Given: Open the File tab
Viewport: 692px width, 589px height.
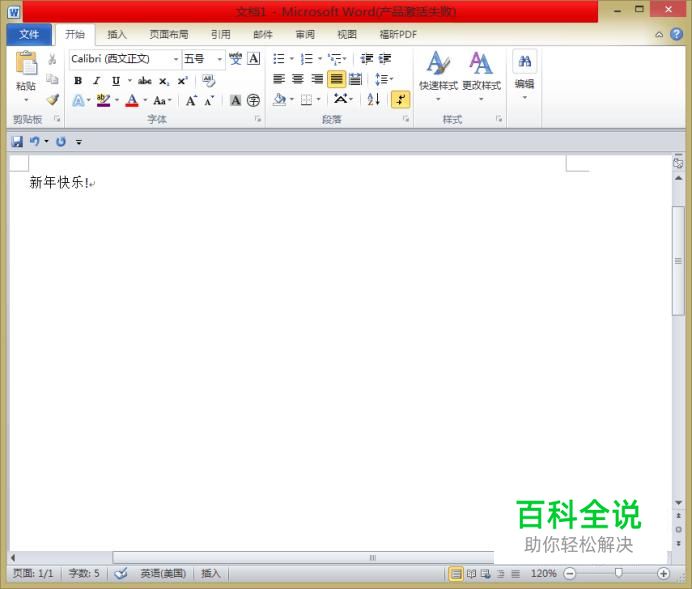Looking at the screenshot, I should click(x=29, y=34).
